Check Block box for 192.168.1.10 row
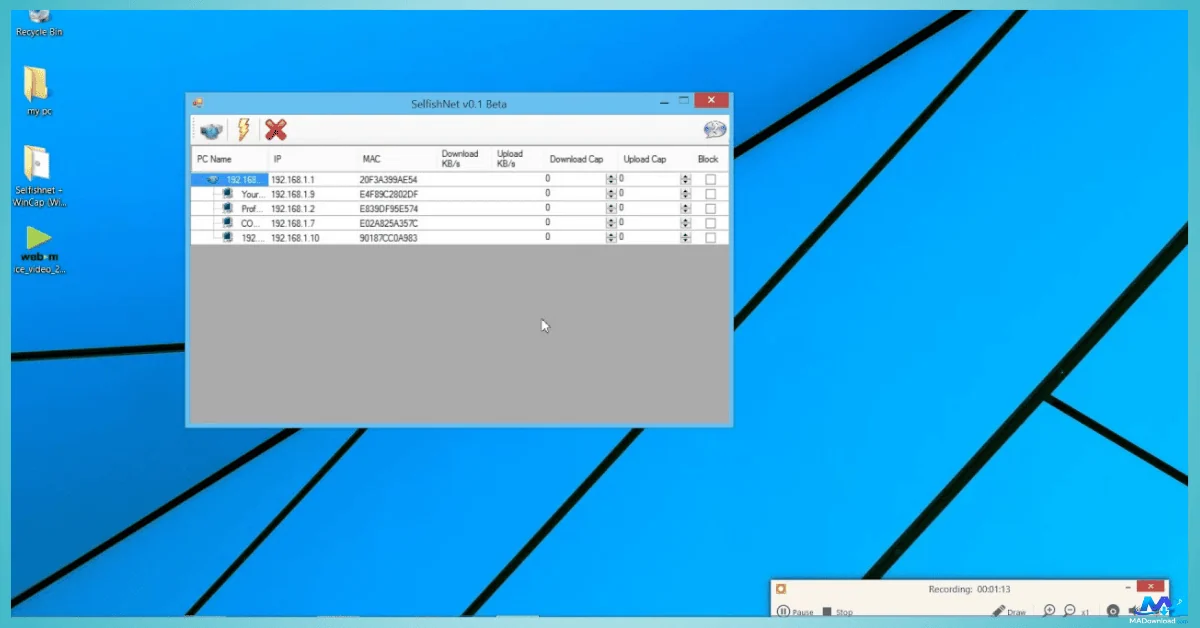This screenshot has width=1200, height=628. 710,238
